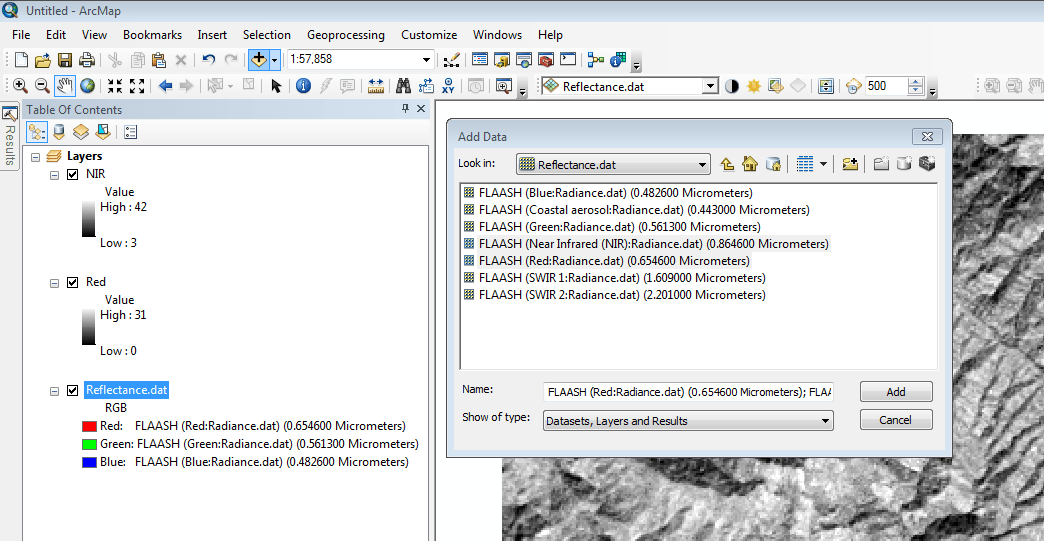Select the Pan hand tool
This screenshot has height=541, width=1044.
pyautogui.click(x=65, y=86)
